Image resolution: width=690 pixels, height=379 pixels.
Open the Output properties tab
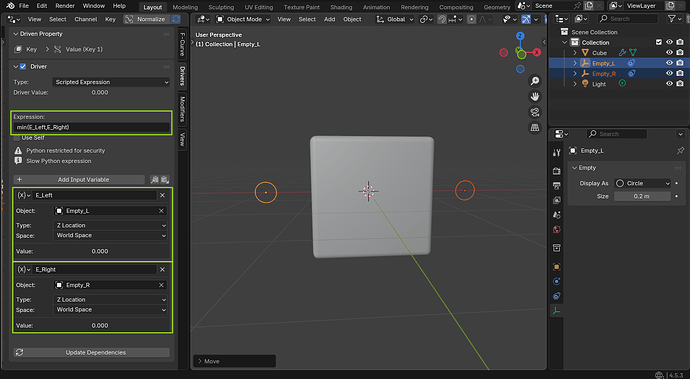coord(557,186)
